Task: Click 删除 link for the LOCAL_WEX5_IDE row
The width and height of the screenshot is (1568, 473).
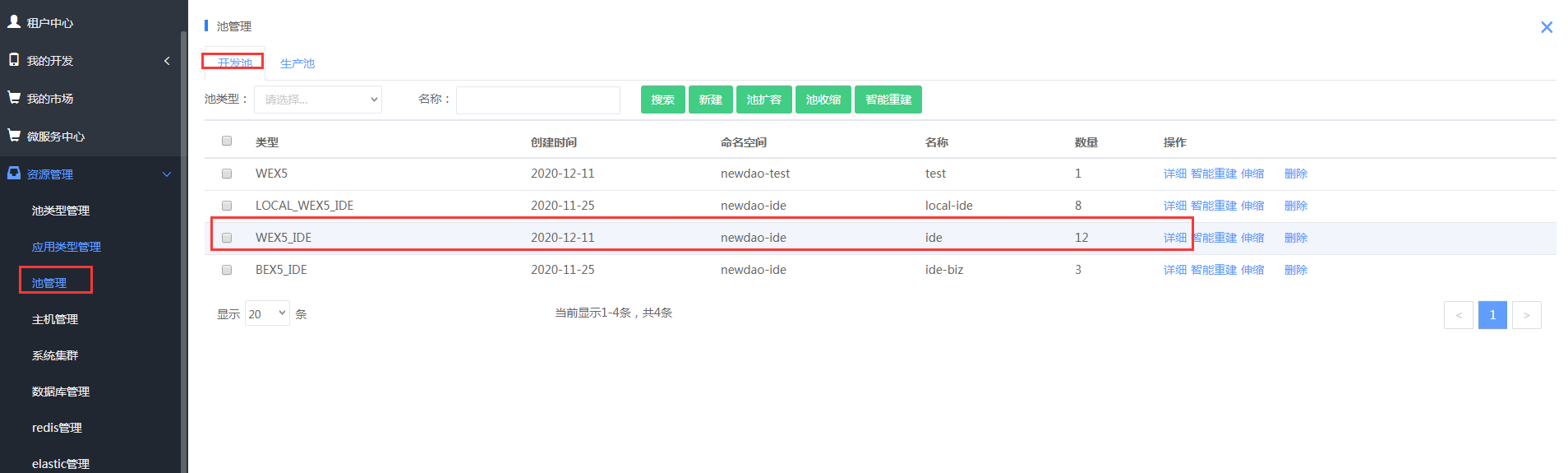Action: pyautogui.click(x=1295, y=206)
